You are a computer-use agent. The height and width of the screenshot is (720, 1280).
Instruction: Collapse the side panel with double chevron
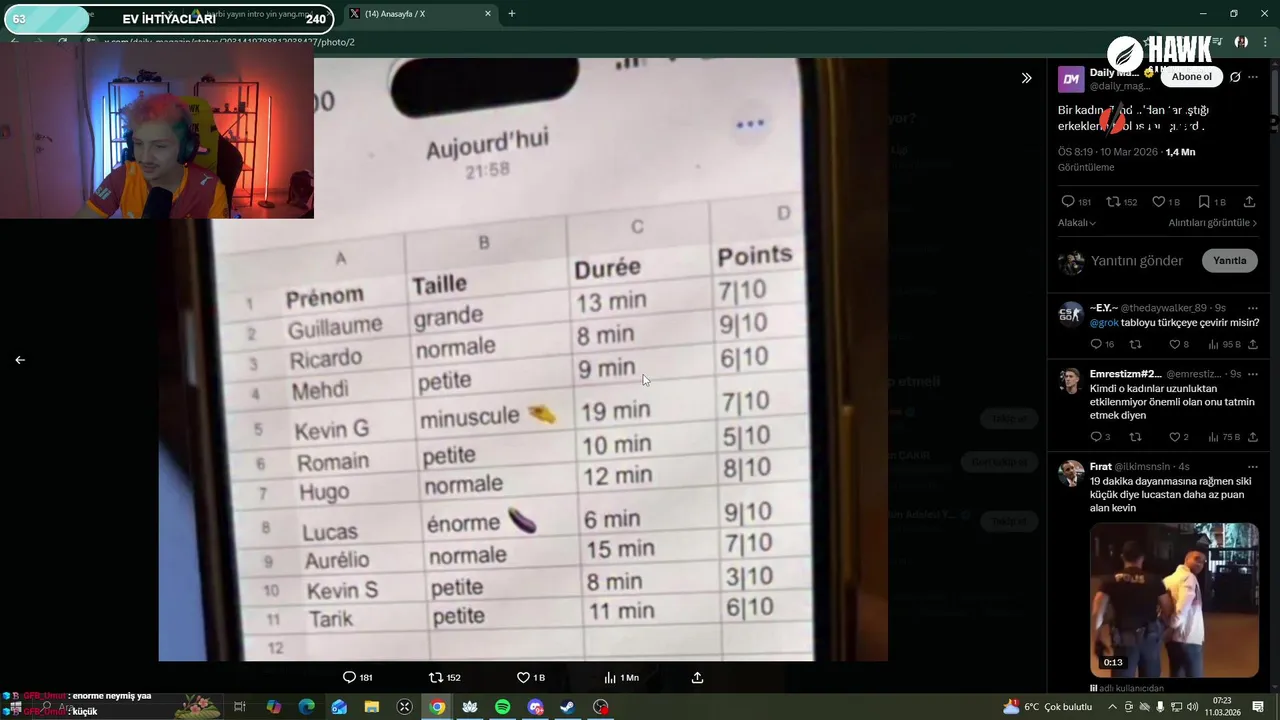click(1026, 78)
